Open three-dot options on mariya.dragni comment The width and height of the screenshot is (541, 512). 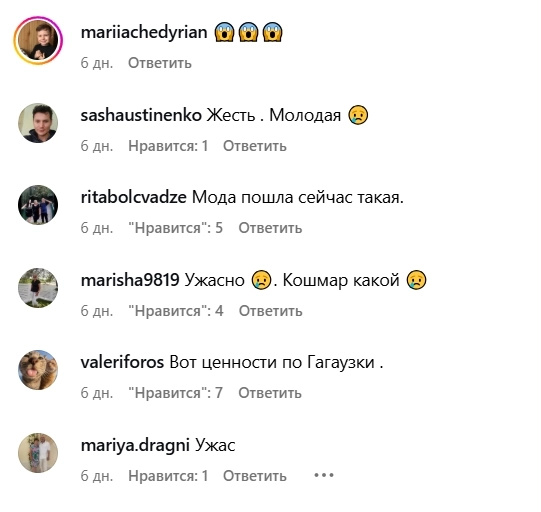324,475
